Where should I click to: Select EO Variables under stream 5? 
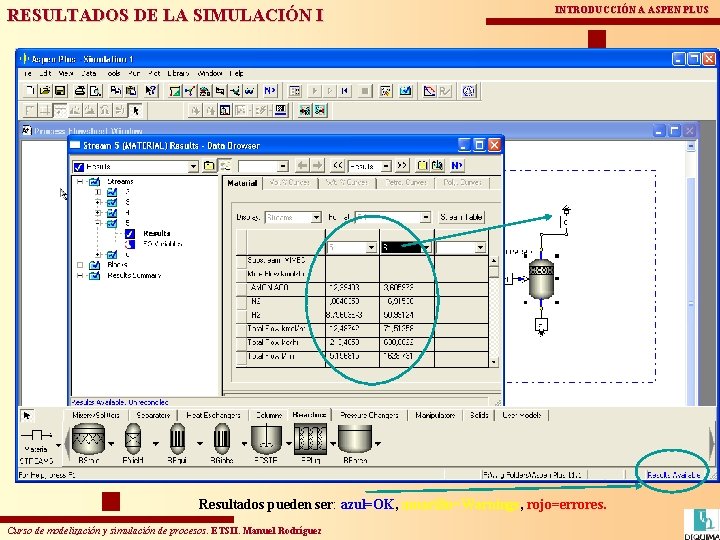tap(163, 243)
